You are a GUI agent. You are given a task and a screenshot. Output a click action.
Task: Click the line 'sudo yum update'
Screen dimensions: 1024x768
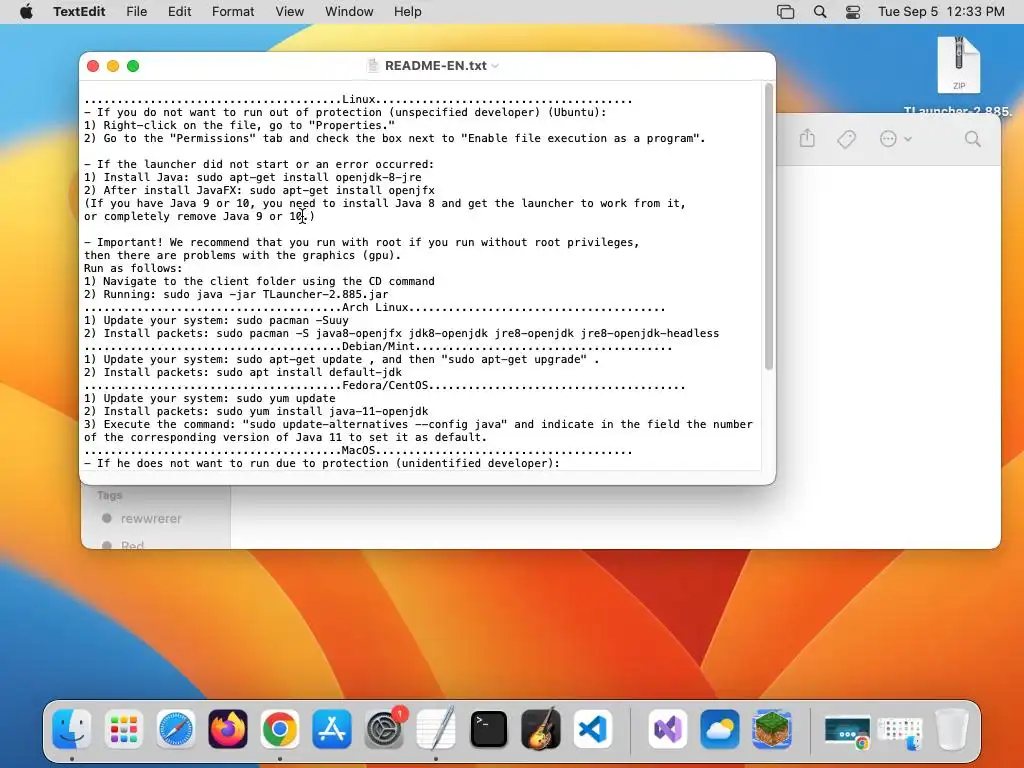tap(210, 398)
